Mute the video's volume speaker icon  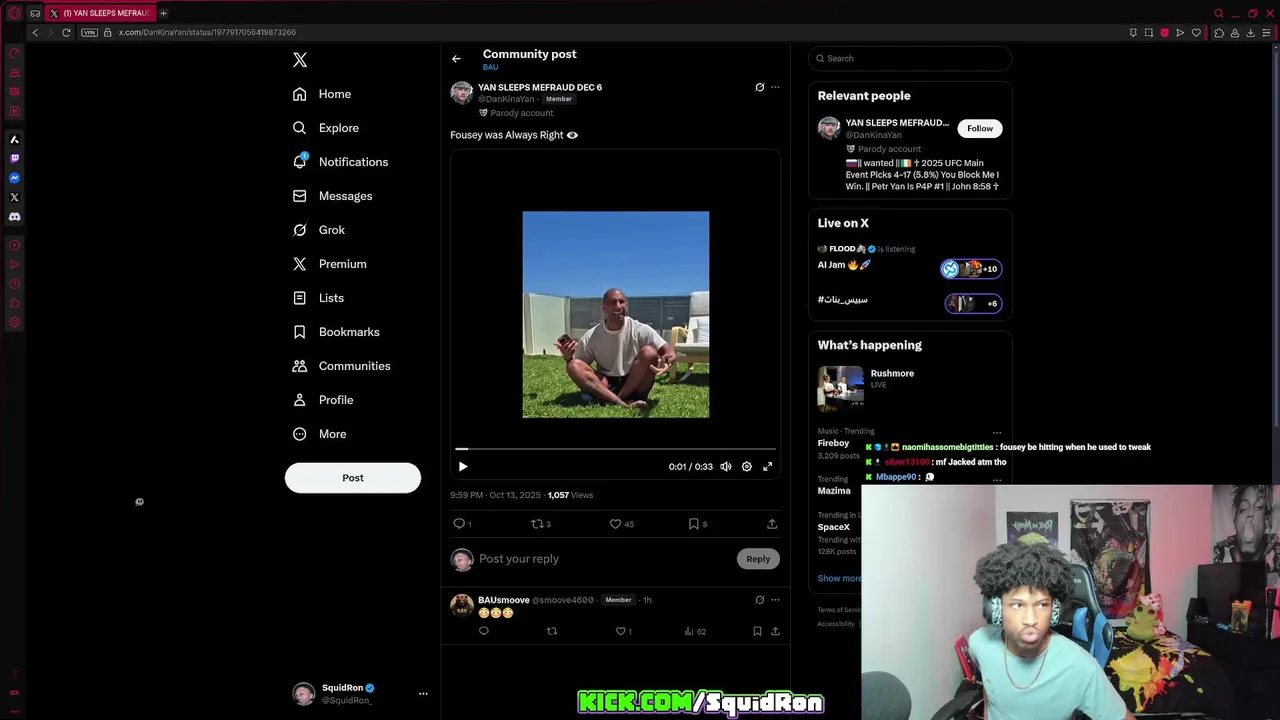point(726,466)
